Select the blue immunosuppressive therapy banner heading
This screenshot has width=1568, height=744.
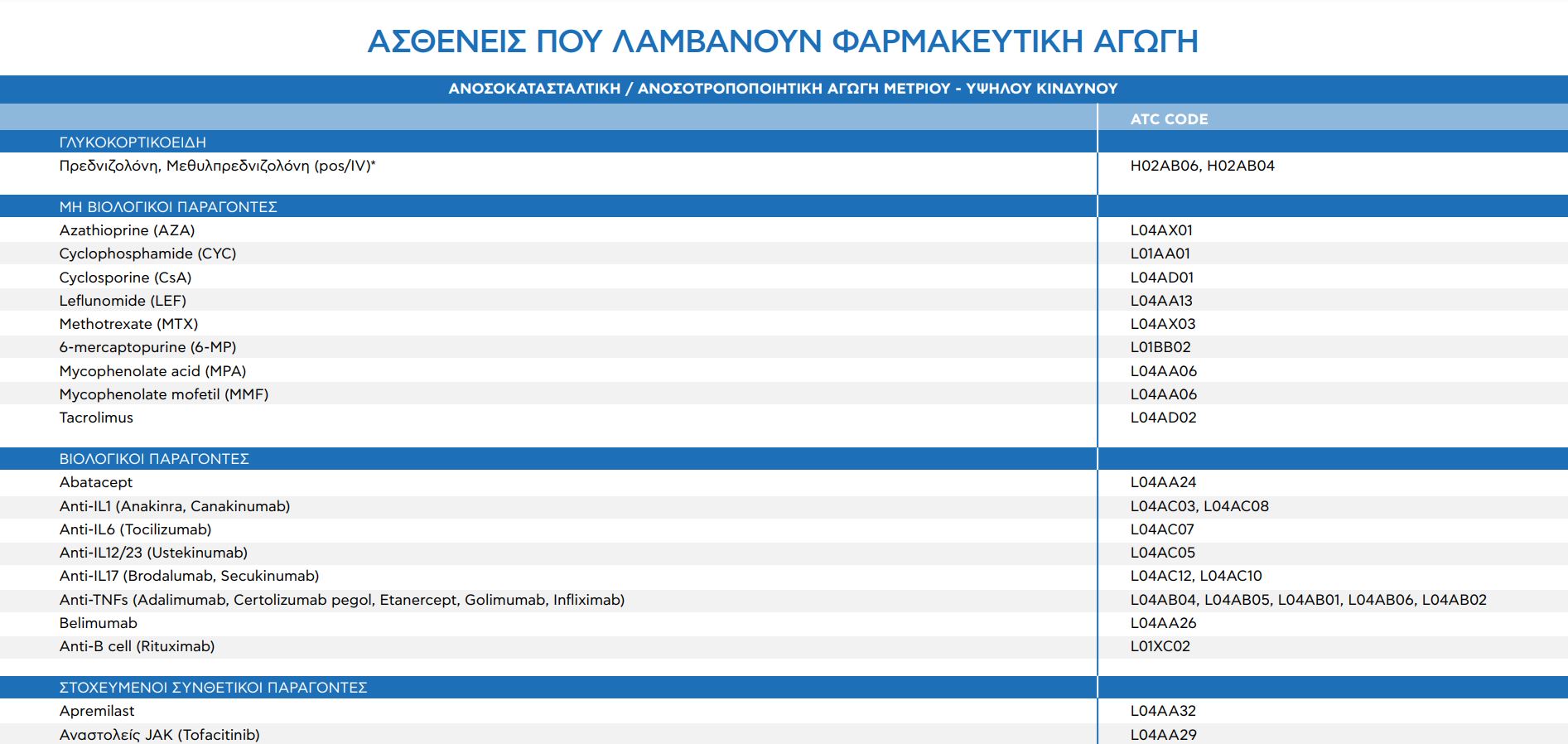[x=783, y=89]
